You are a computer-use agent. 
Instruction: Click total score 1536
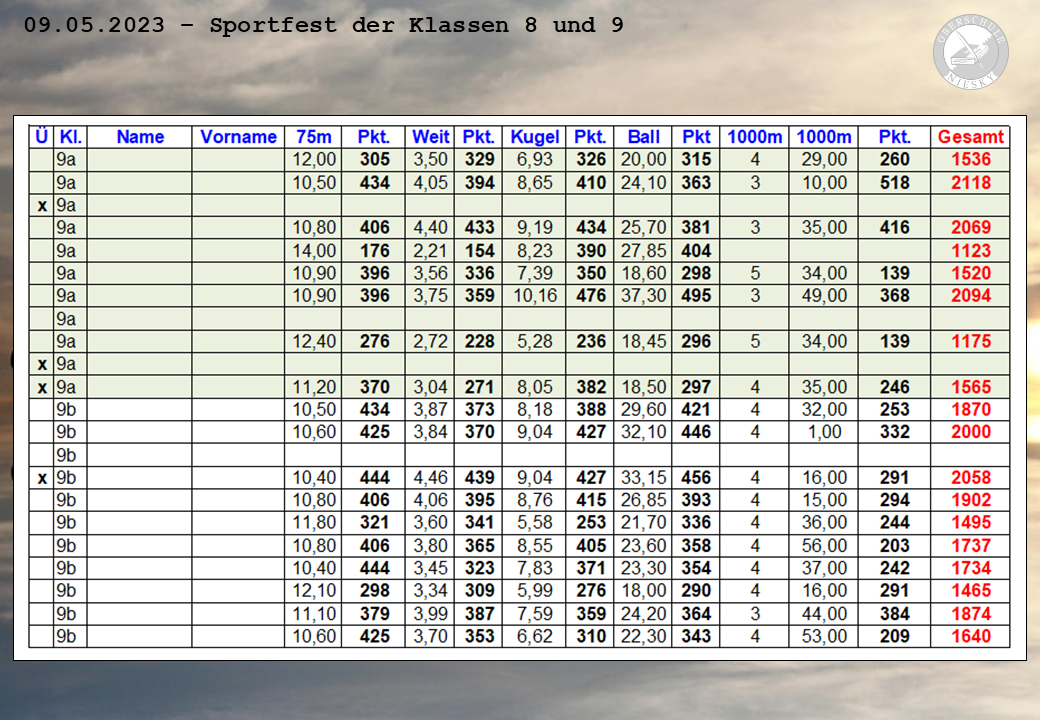coord(970,159)
